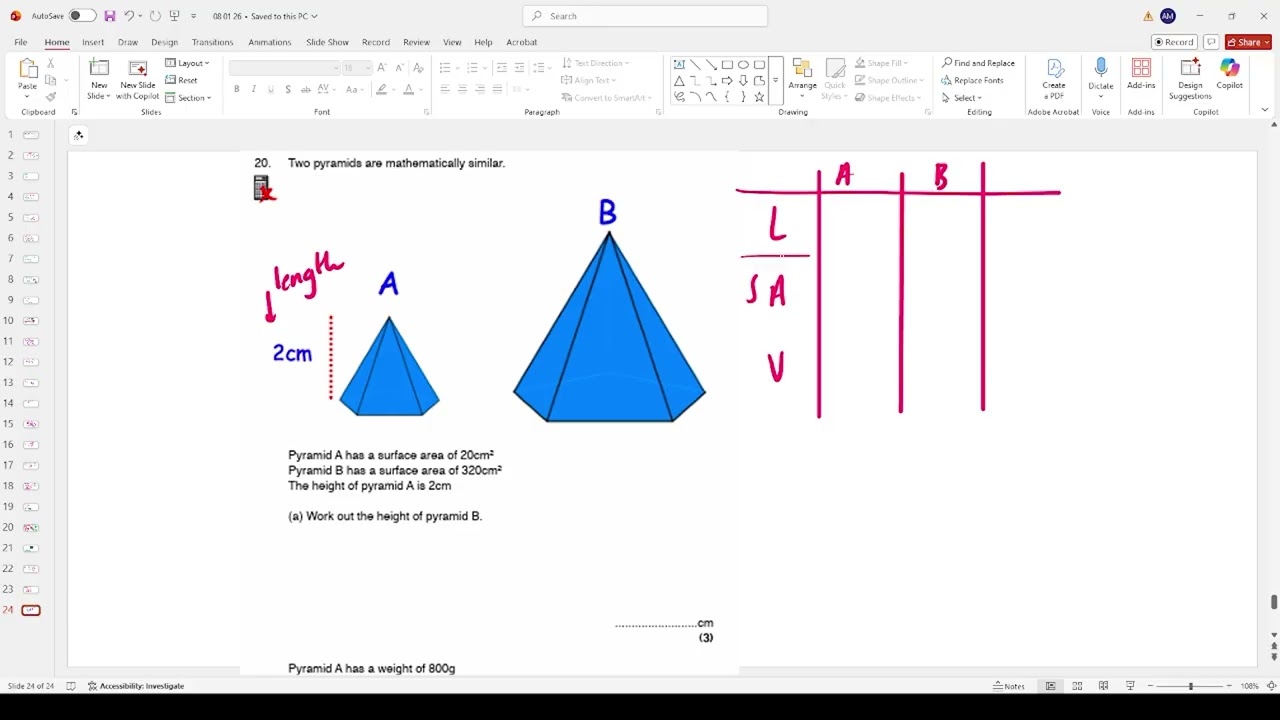Viewport: 1280px width, 720px height.
Task: Toggle Strikethrough formatting
Action: [306, 89]
